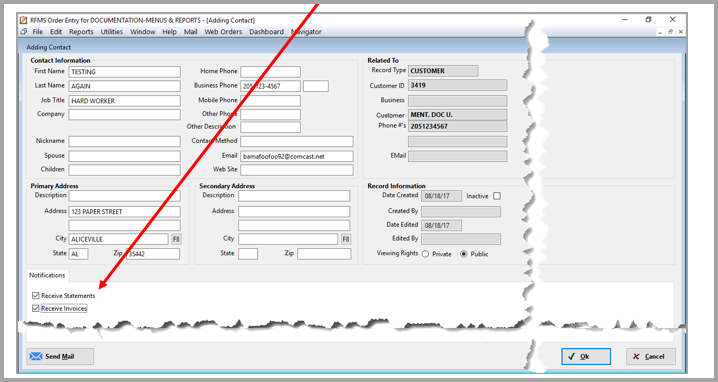Select the Public viewing rights option

tap(464, 254)
